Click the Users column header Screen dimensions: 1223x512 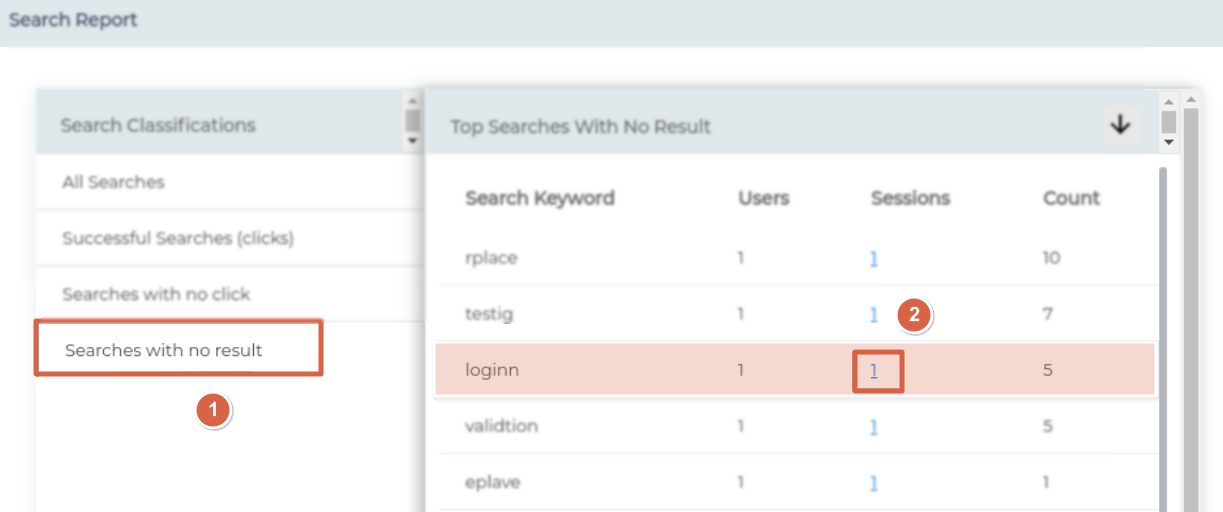pyautogui.click(x=763, y=198)
